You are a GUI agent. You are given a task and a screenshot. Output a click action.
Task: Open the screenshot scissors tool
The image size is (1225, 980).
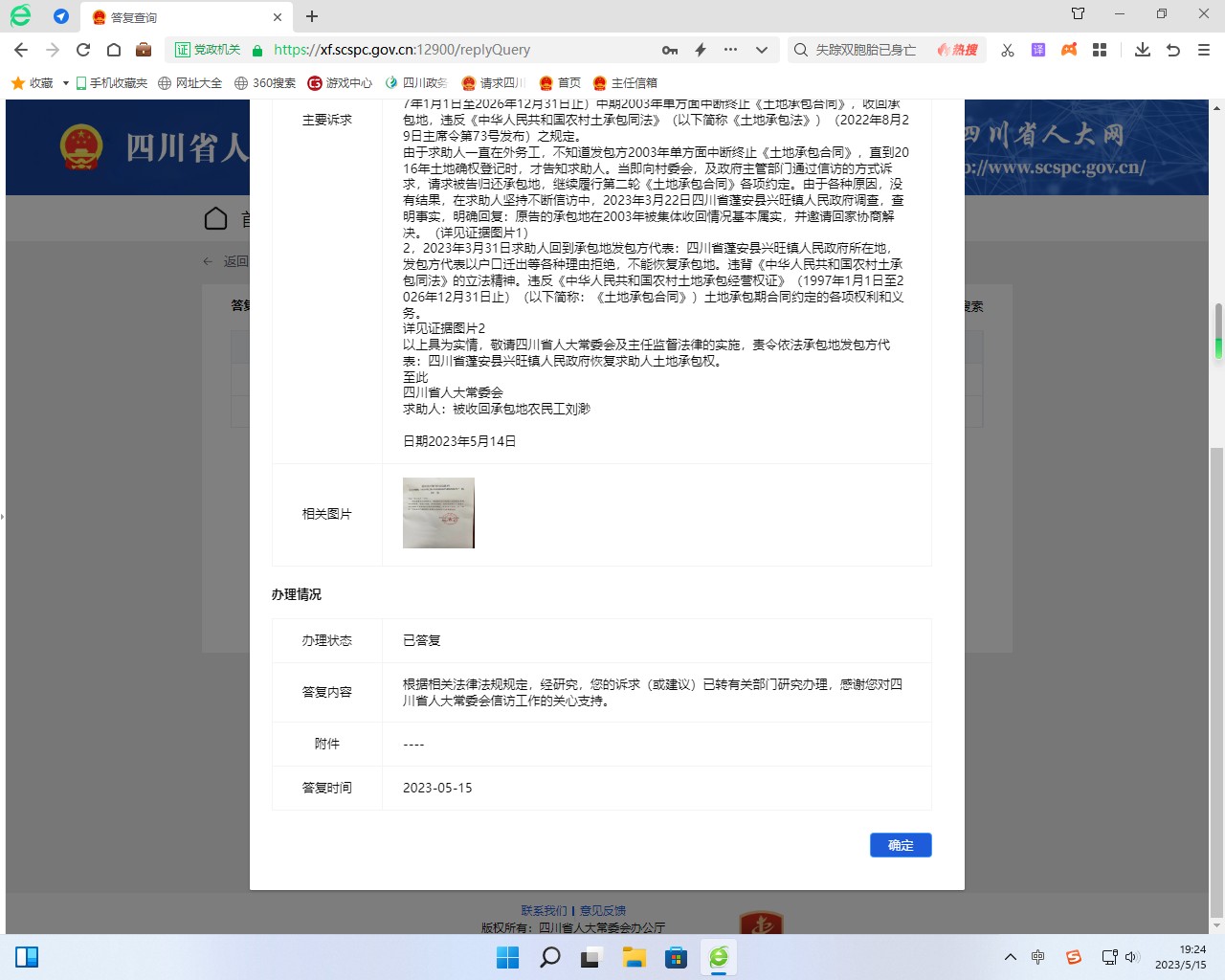click(x=1008, y=50)
